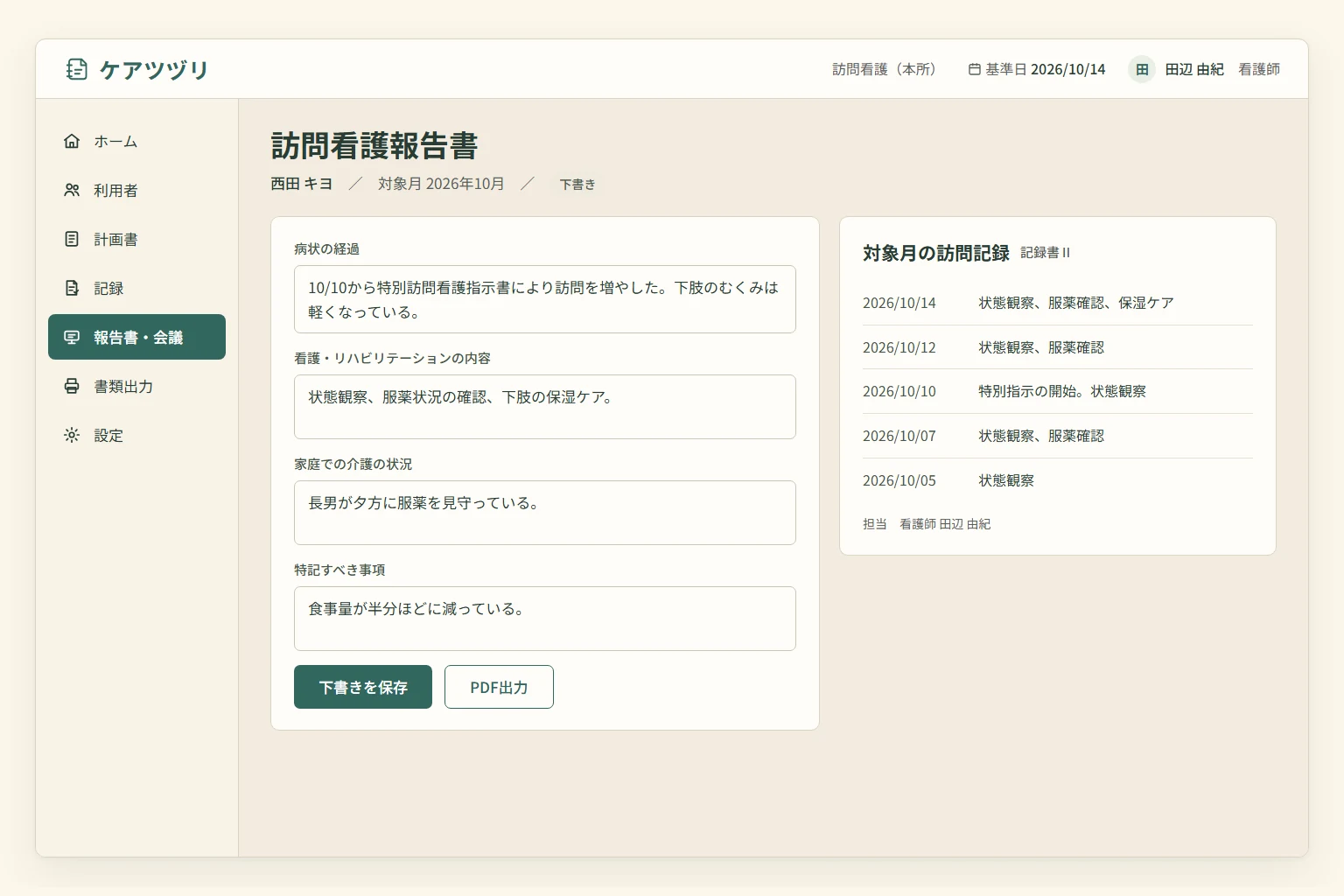Click the home icon beside ホーム
1344x896 pixels.
coord(72,141)
